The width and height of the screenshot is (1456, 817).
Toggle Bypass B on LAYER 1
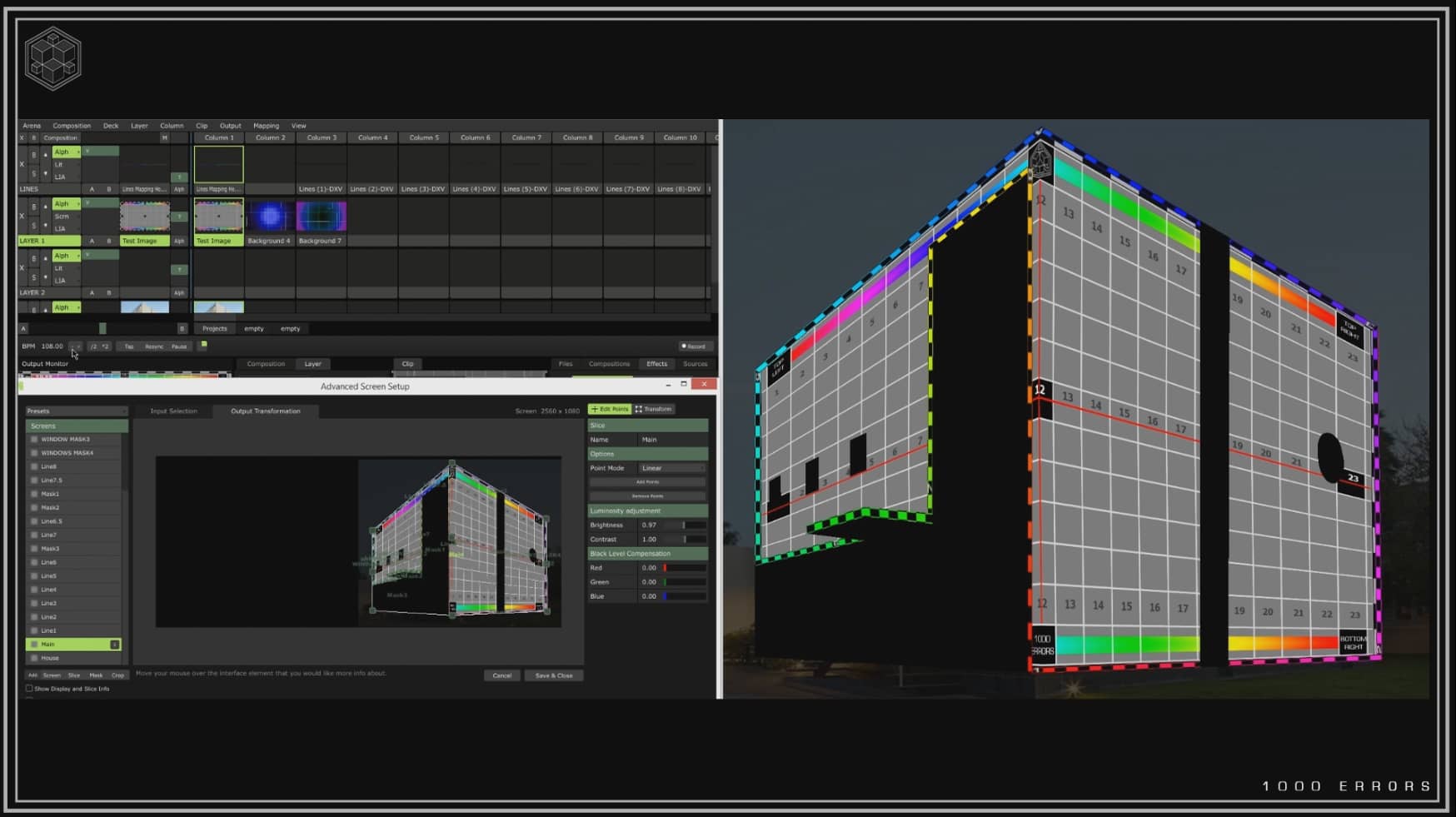pyautogui.click(x=34, y=207)
